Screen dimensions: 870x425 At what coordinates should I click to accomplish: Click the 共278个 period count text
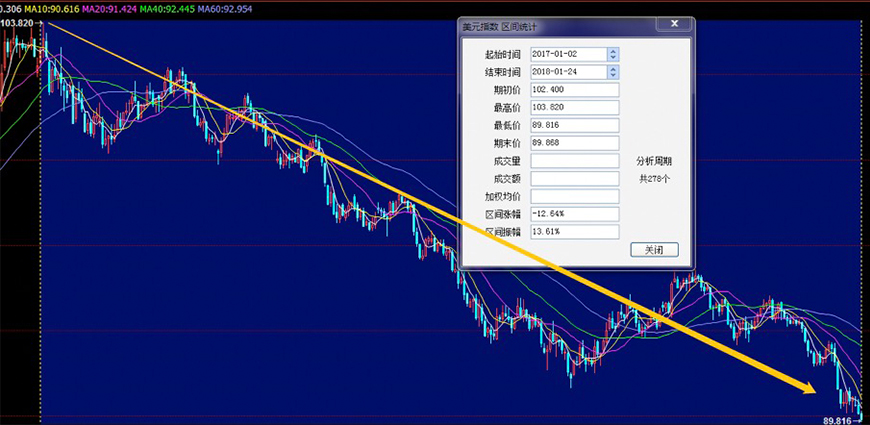coord(654,179)
